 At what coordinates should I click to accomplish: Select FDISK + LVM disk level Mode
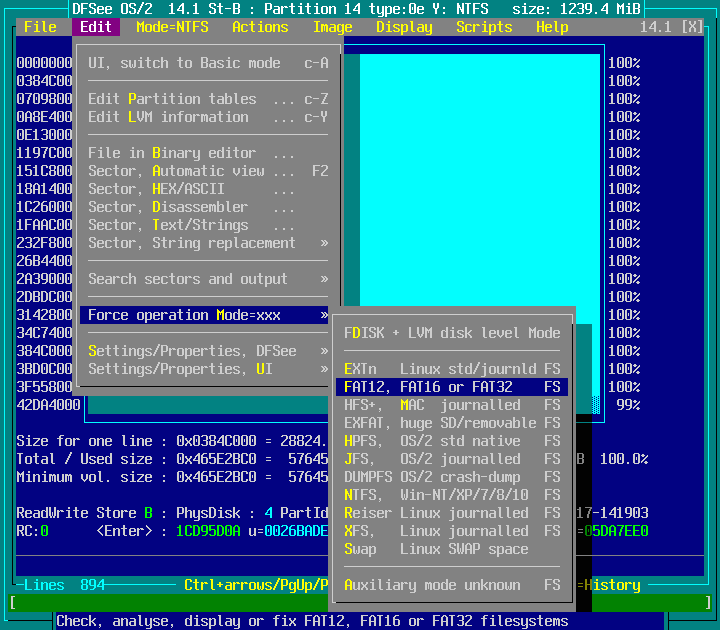click(x=452, y=333)
